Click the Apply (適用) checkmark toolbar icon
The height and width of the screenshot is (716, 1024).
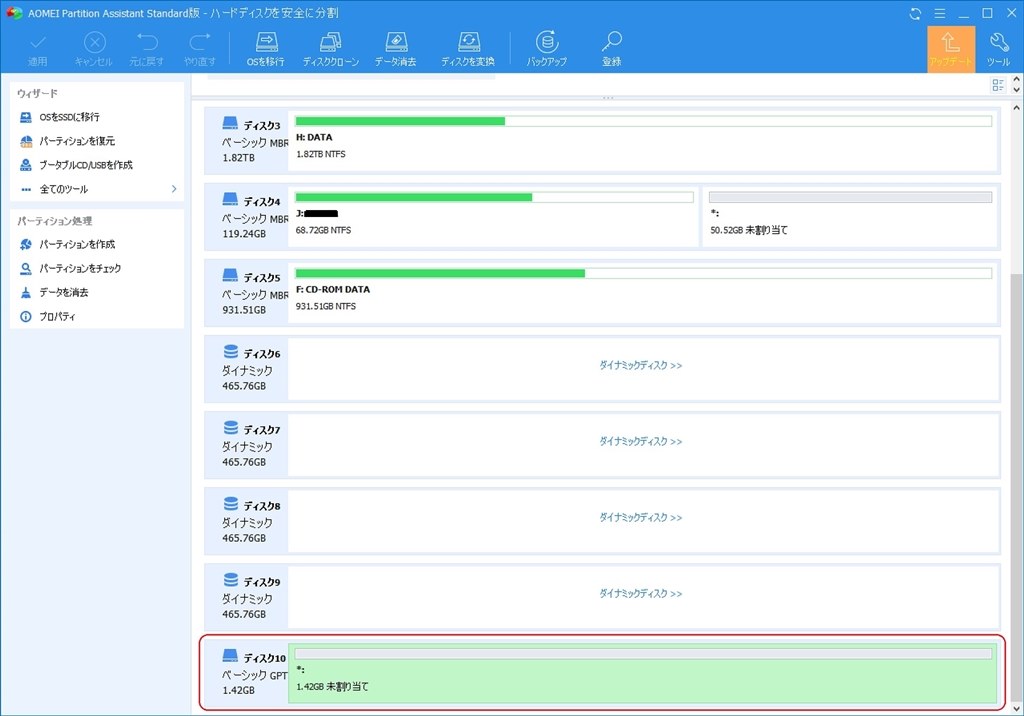coord(37,49)
